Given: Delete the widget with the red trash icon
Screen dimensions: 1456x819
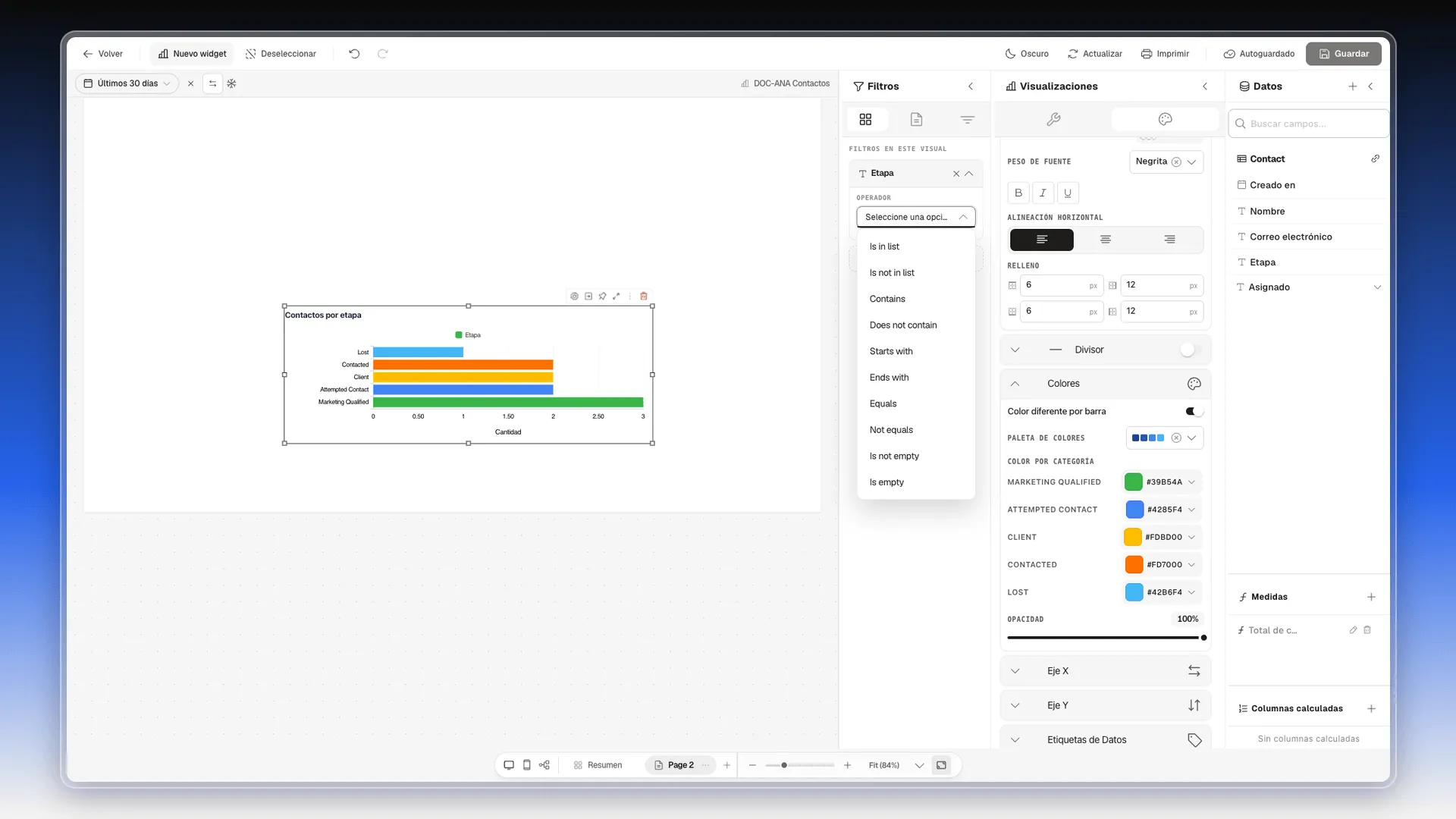Looking at the screenshot, I should (x=644, y=297).
